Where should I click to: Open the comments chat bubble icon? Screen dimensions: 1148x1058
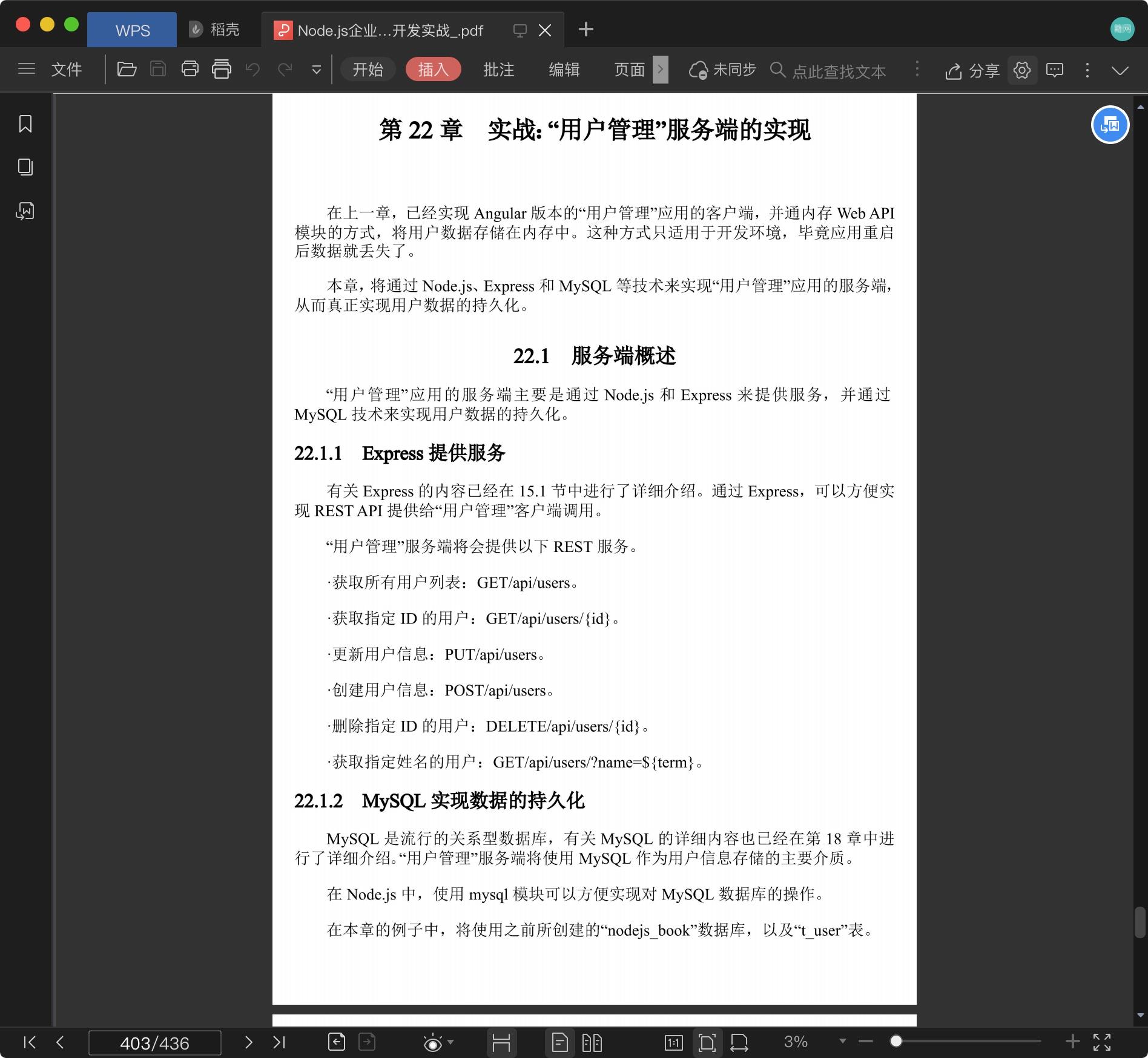[x=1055, y=70]
